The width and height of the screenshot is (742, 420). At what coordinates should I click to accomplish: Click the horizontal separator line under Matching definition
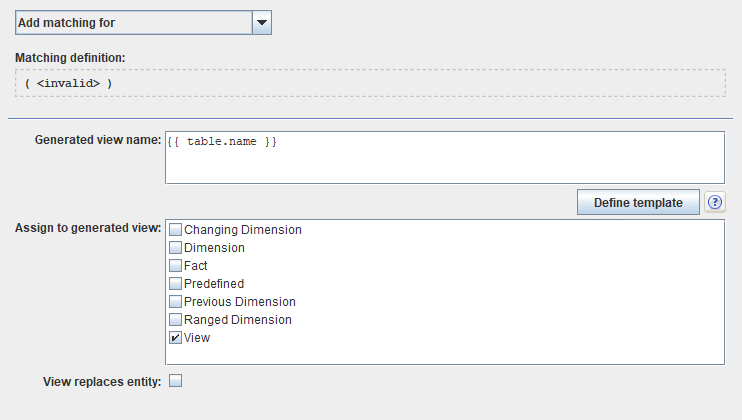tap(370, 118)
